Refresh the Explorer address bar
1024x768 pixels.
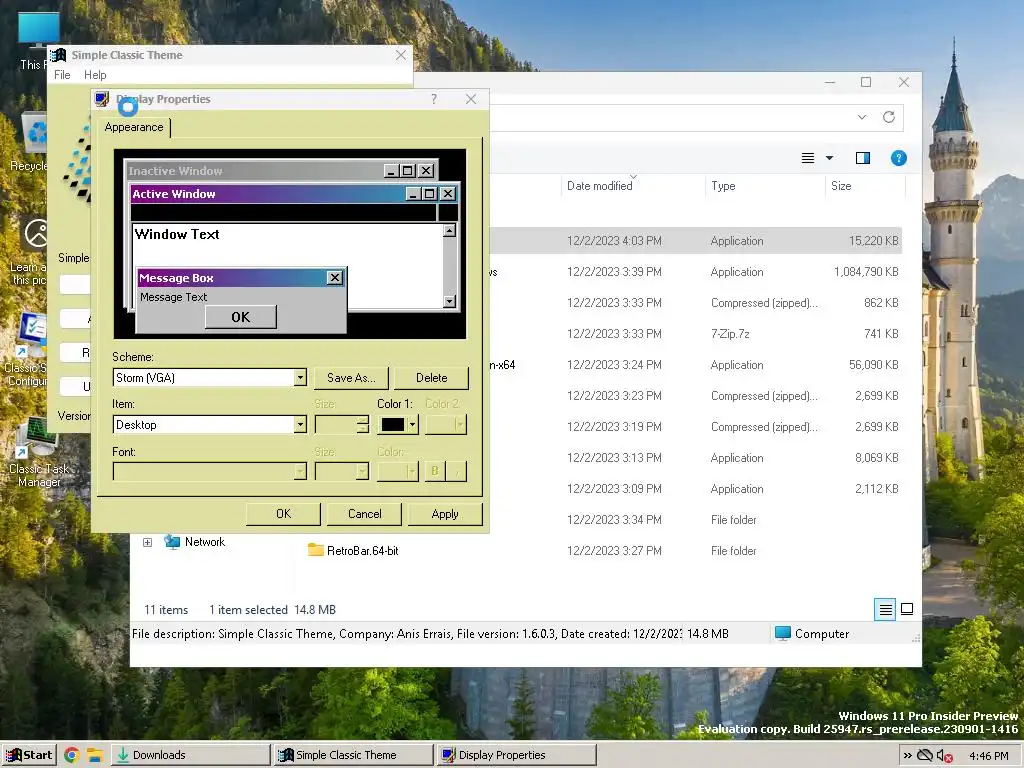click(x=889, y=117)
